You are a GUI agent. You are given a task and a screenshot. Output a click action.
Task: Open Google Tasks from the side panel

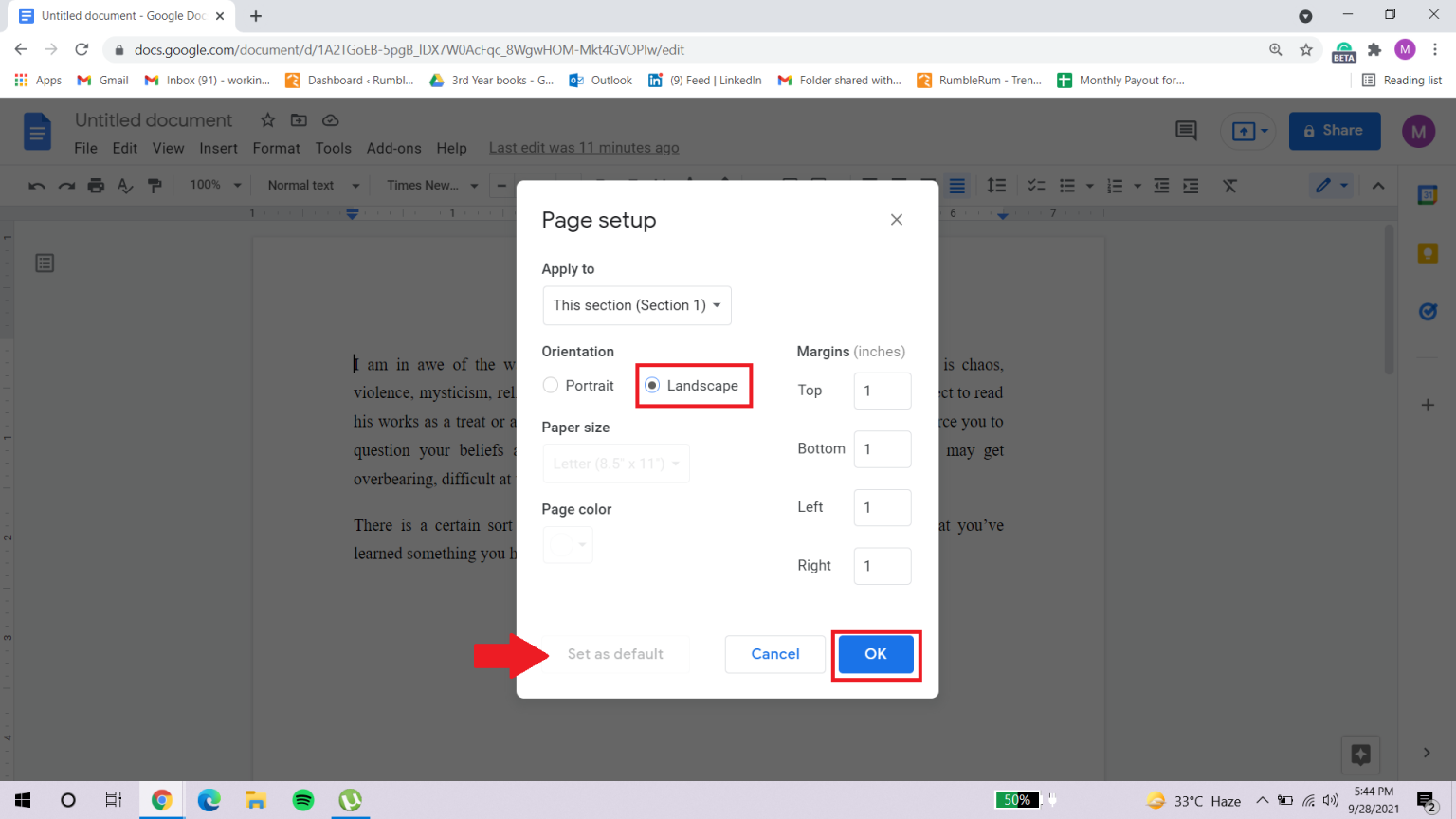click(x=1428, y=311)
